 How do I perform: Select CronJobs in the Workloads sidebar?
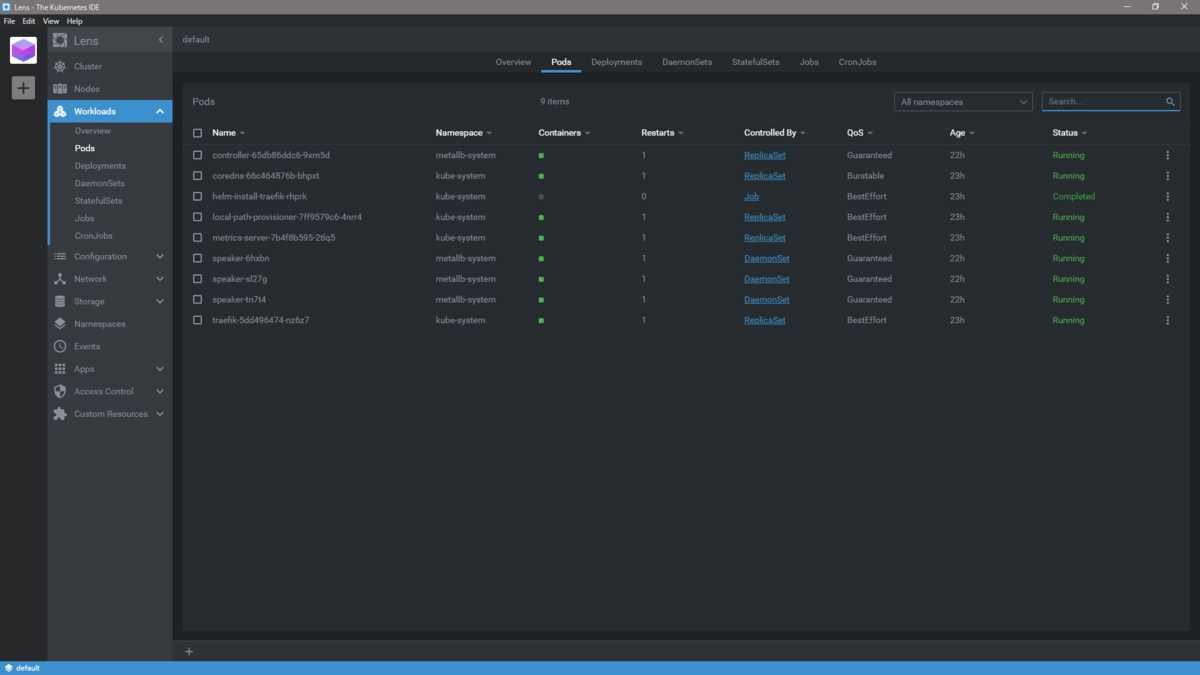pos(92,236)
